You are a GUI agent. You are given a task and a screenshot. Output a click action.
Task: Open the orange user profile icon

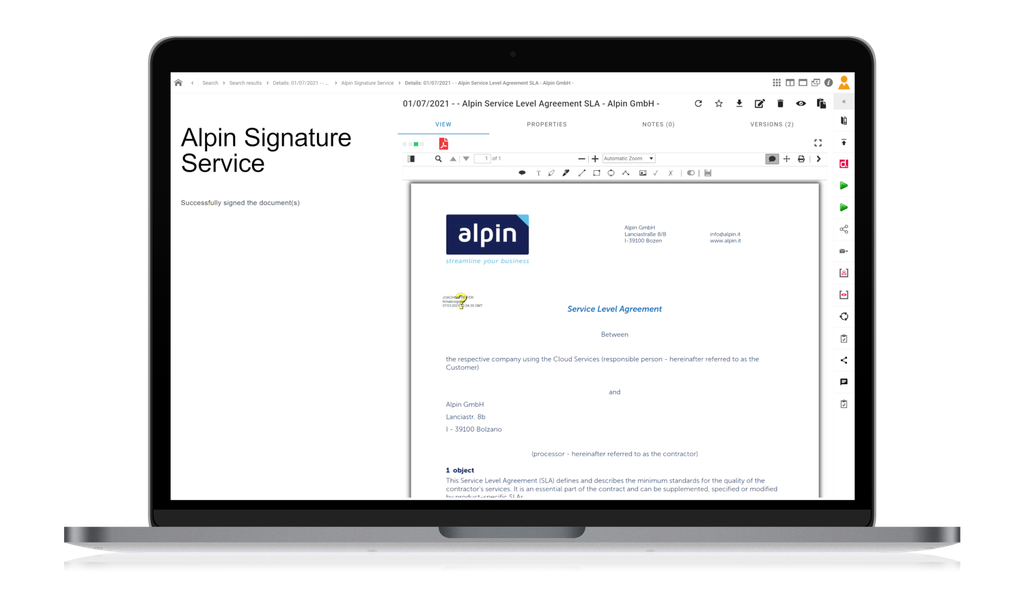(844, 82)
